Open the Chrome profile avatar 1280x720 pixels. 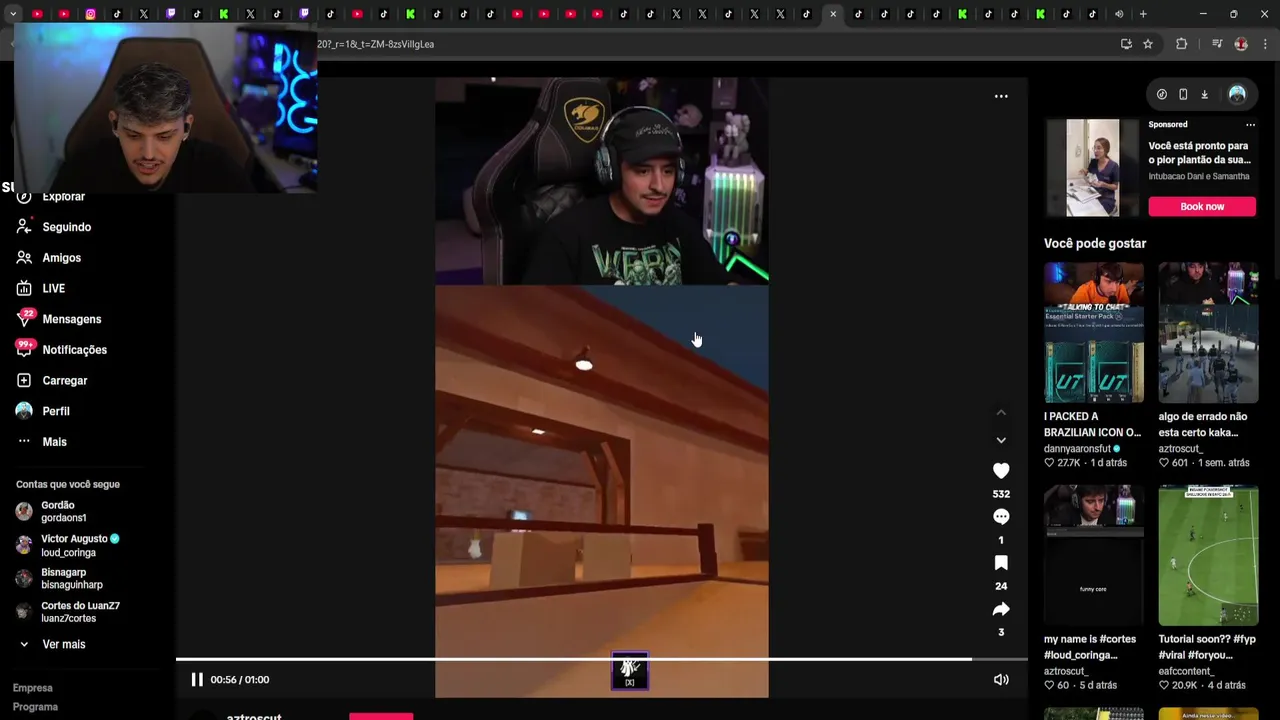pyautogui.click(x=1241, y=44)
